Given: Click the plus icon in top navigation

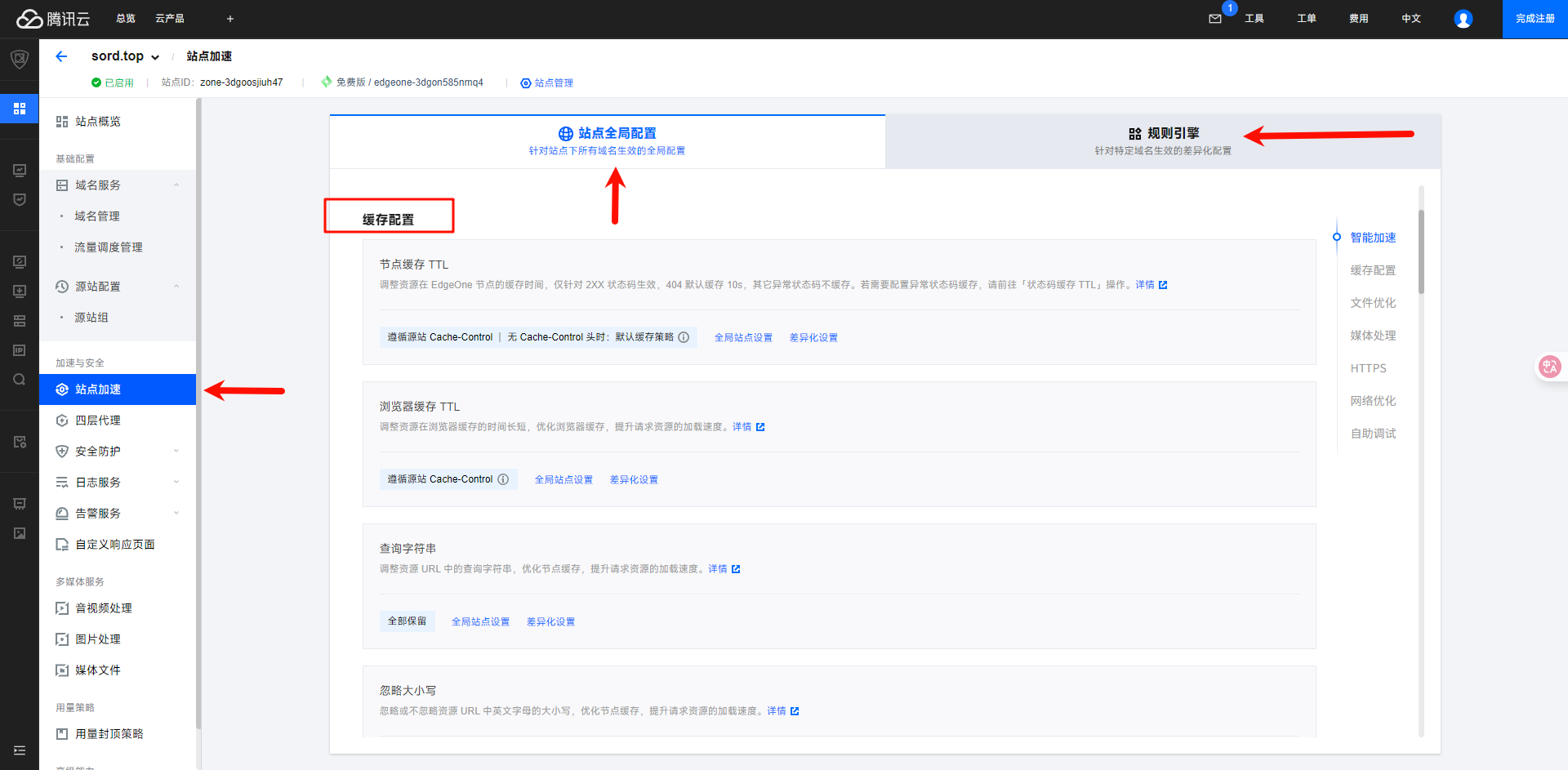Looking at the screenshot, I should coord(230,19).
